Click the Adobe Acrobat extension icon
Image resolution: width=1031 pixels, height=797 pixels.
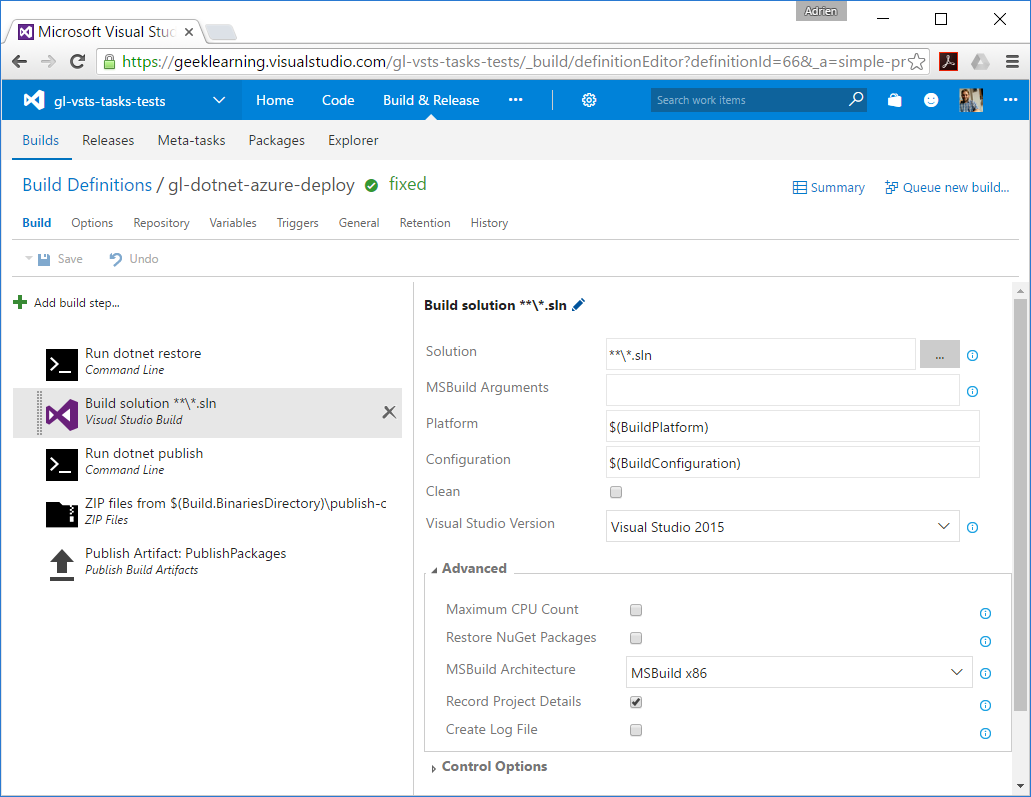pos(948,62)
